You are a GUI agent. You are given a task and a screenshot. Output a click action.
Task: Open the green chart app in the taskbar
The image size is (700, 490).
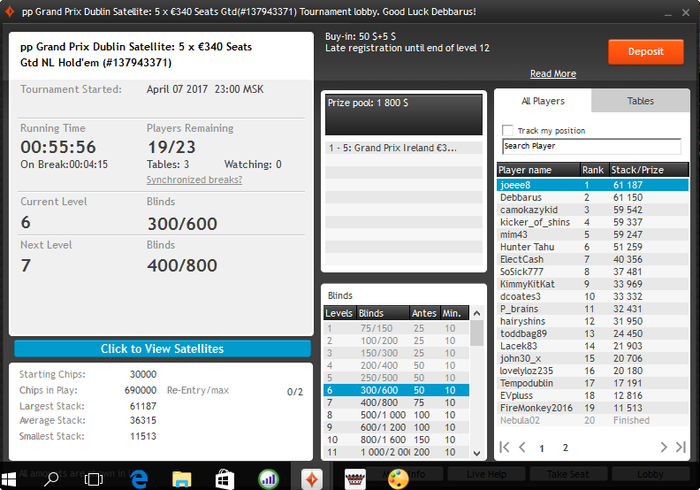[x=268, y=479]
